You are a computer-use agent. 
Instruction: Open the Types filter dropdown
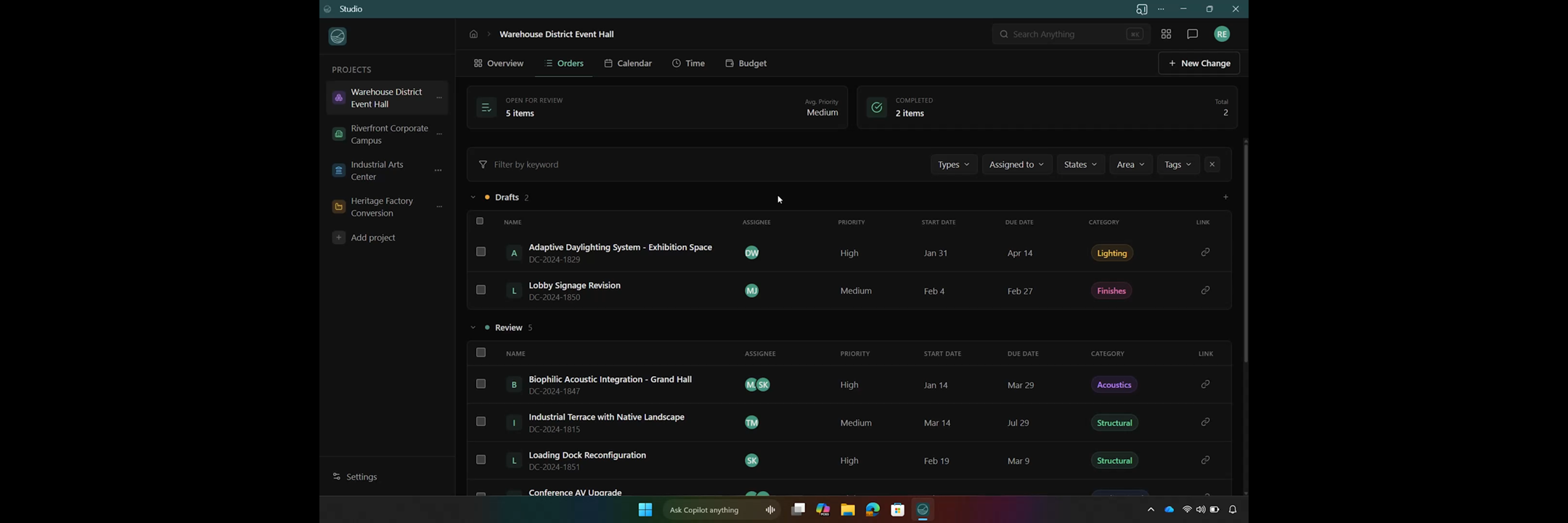point(954,165)
